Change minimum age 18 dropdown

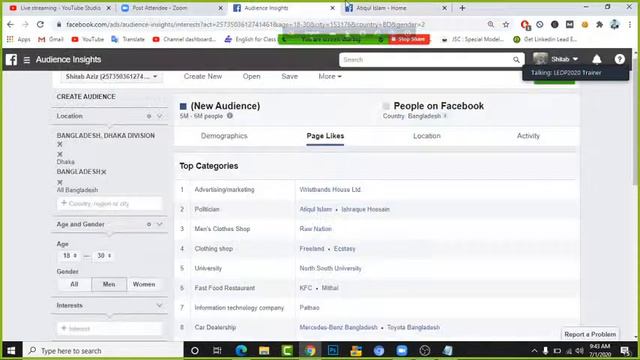(69, 256)
